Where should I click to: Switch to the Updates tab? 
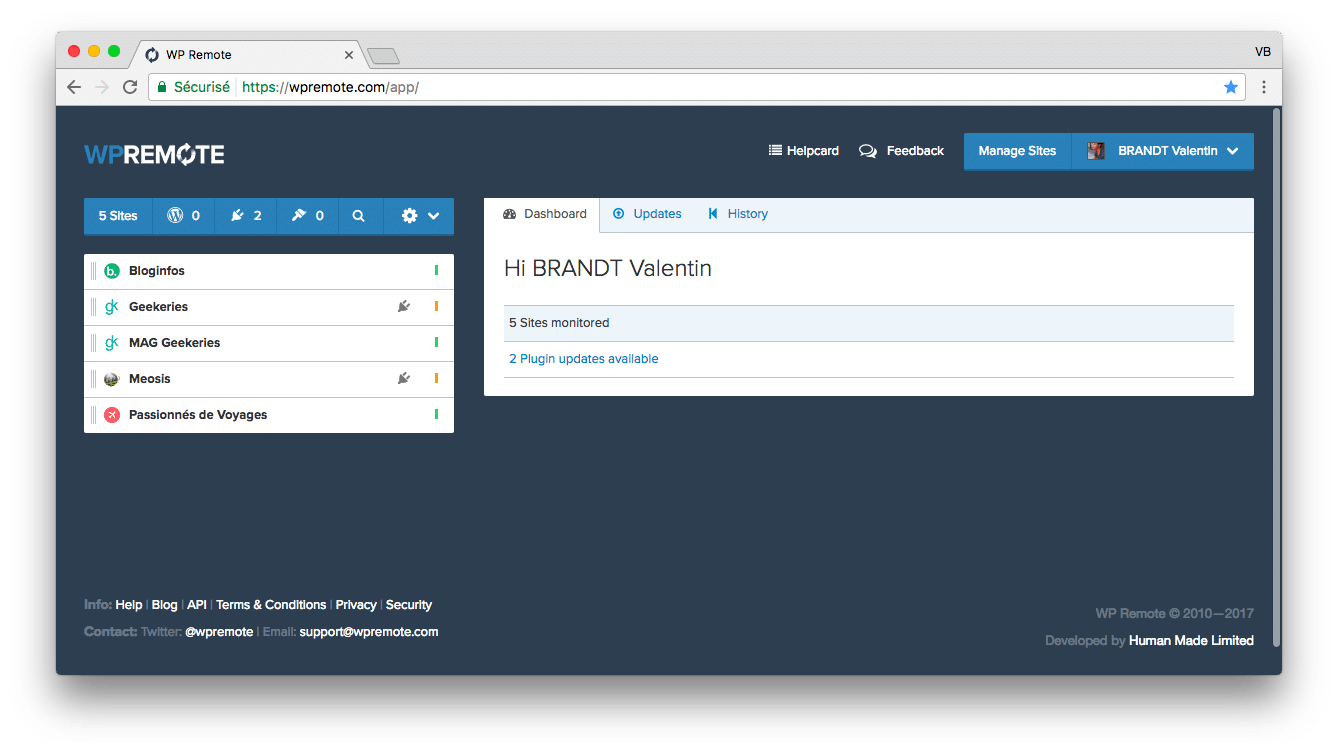(x=647, y=214)
